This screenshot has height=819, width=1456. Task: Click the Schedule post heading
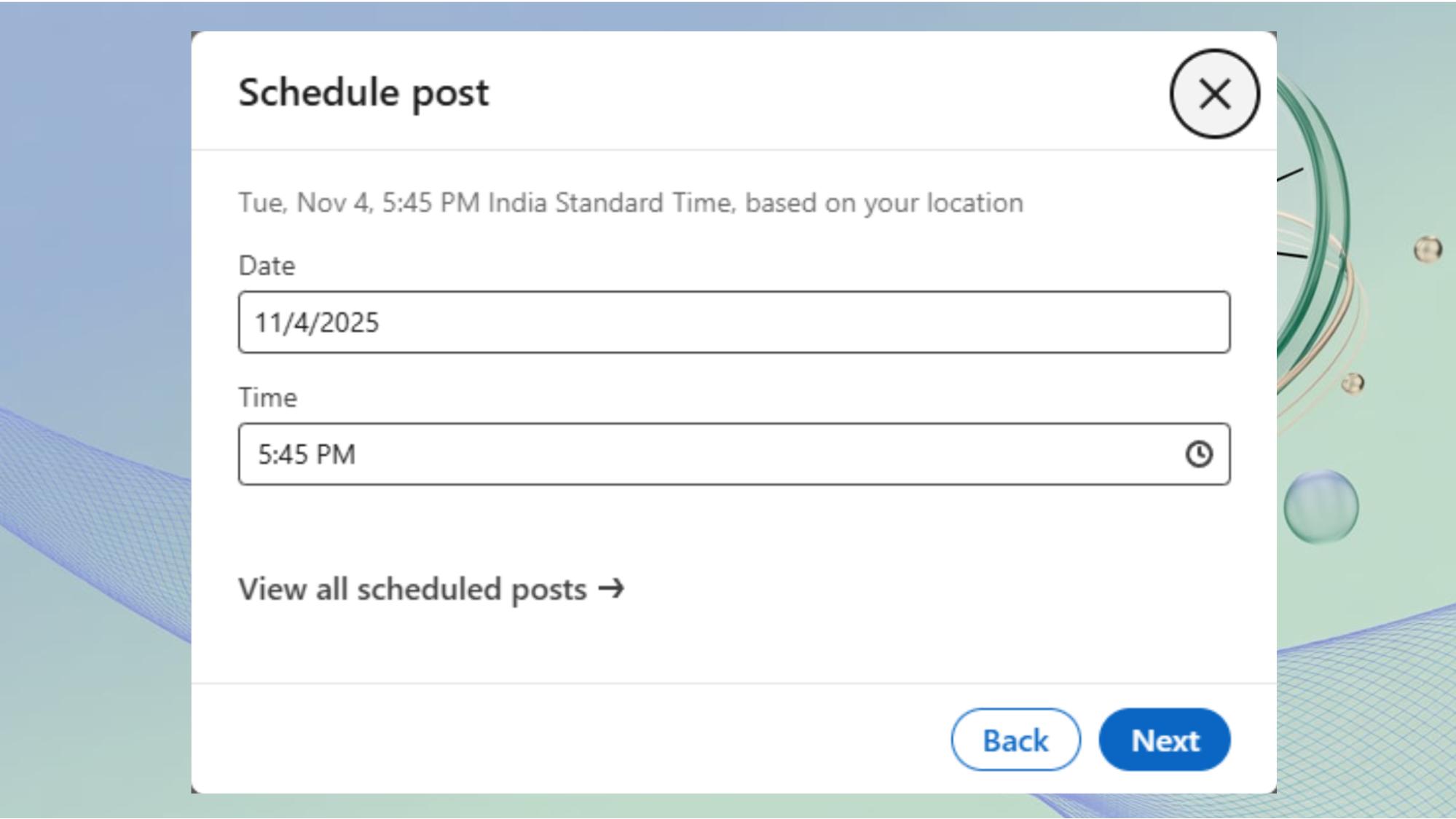363,92
